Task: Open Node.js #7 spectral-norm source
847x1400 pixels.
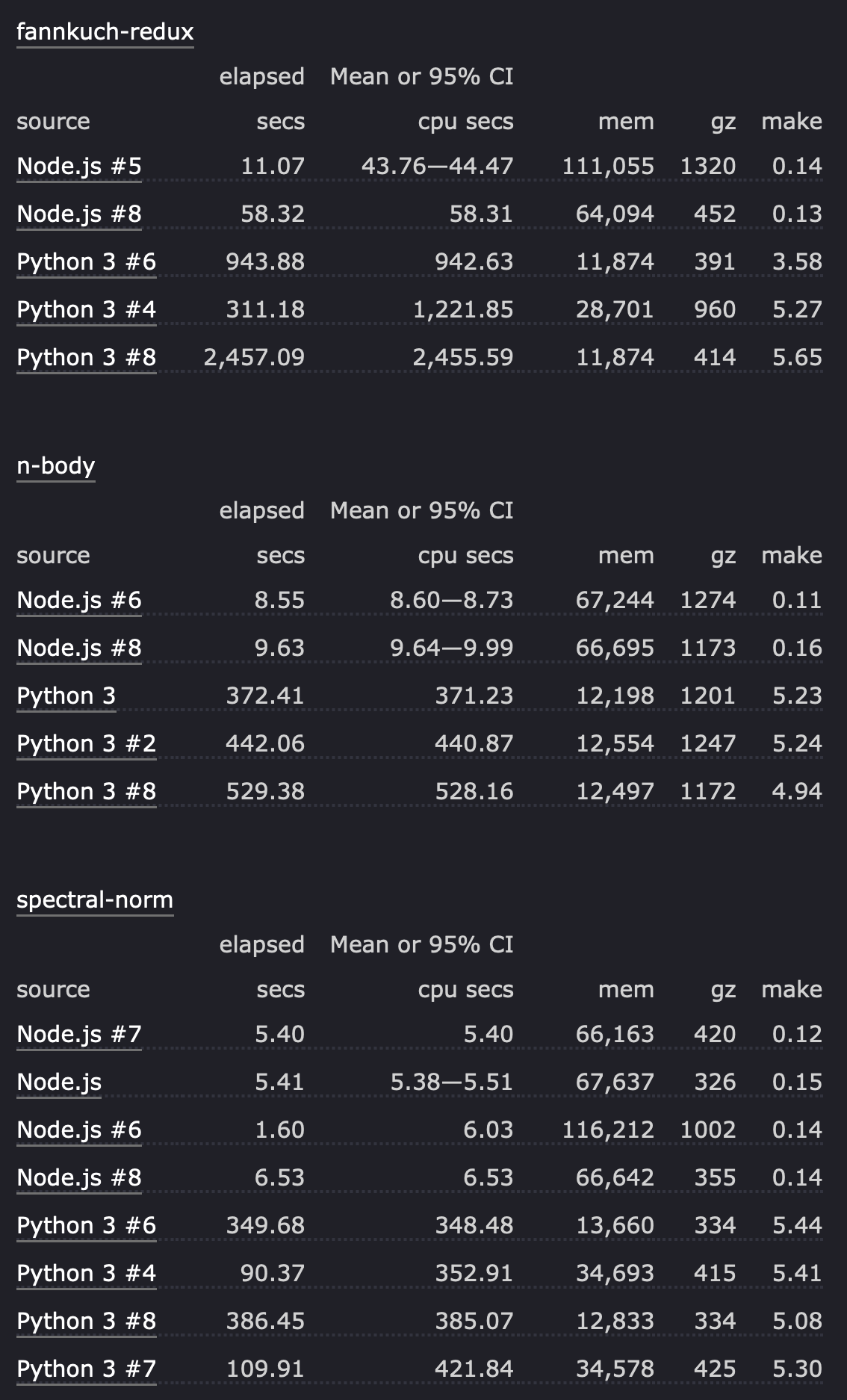Action: [79, 1035]
